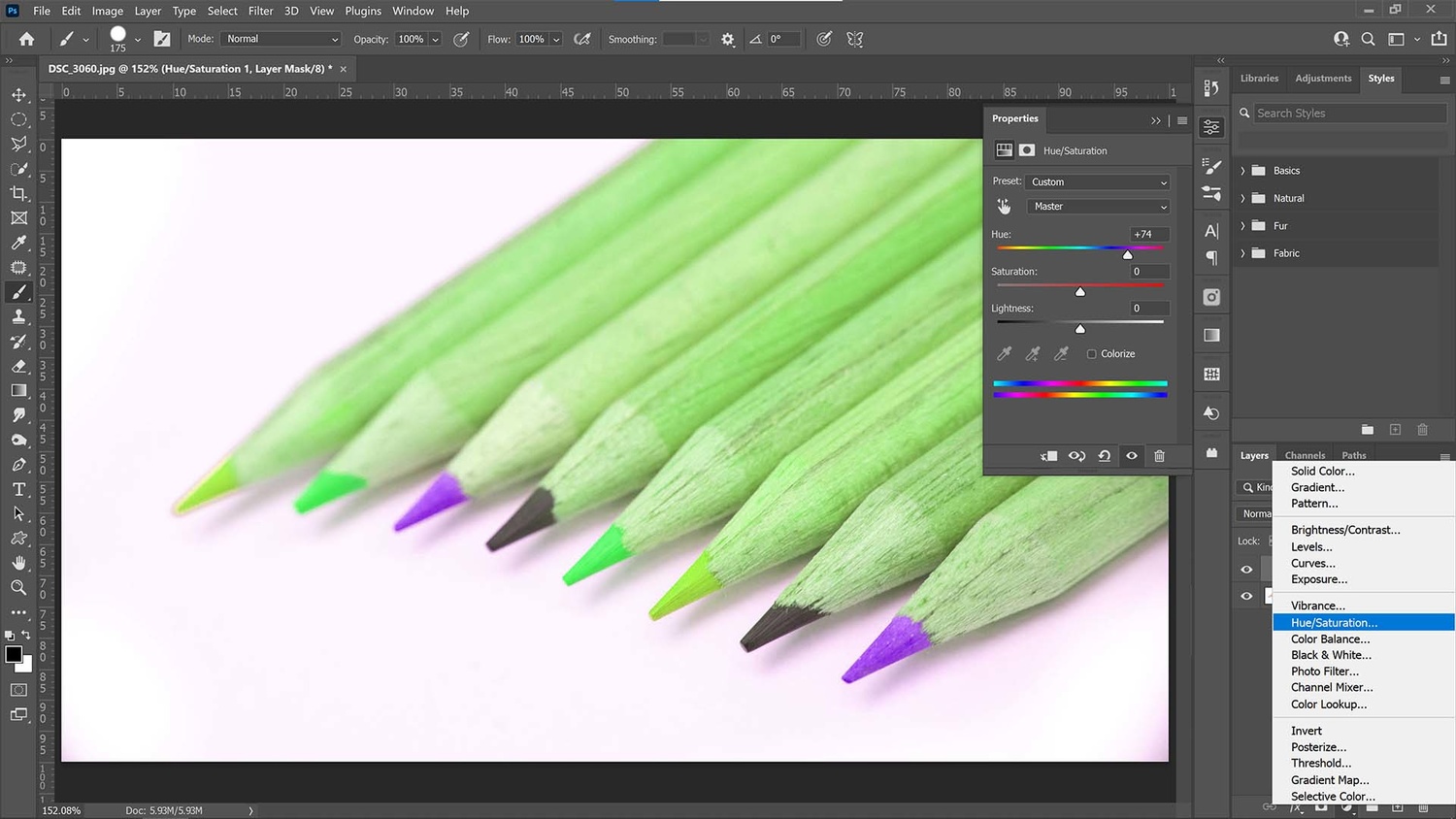This screenshot has width=1456, height=819.
Task: Enable the Colorize checkbox
Action: 1092,354
